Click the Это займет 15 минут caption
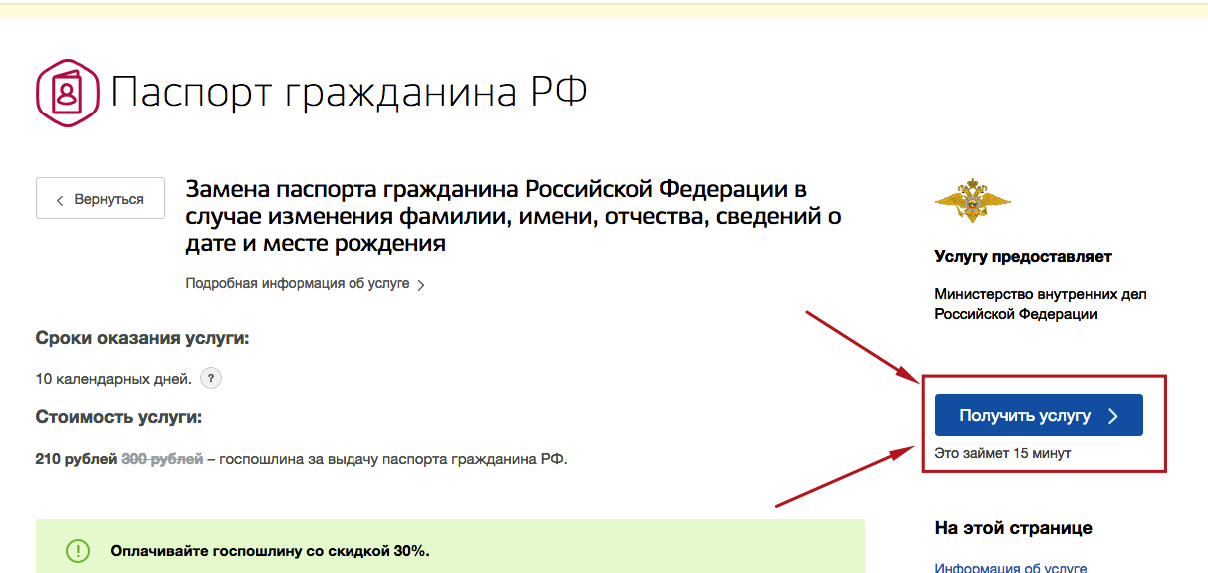This screenshot has height=573, width=1208. (x=1002, y=453)
